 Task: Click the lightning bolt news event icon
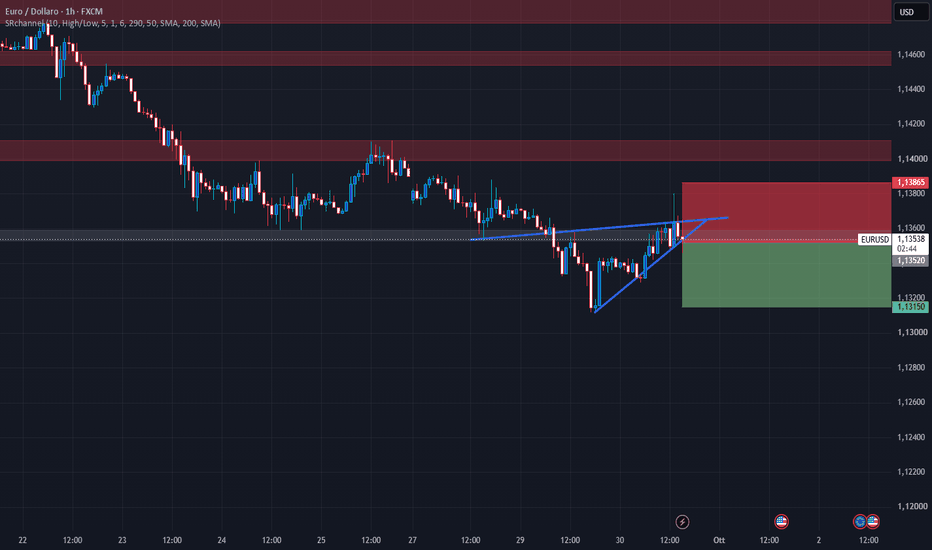[x=682, y=522]
